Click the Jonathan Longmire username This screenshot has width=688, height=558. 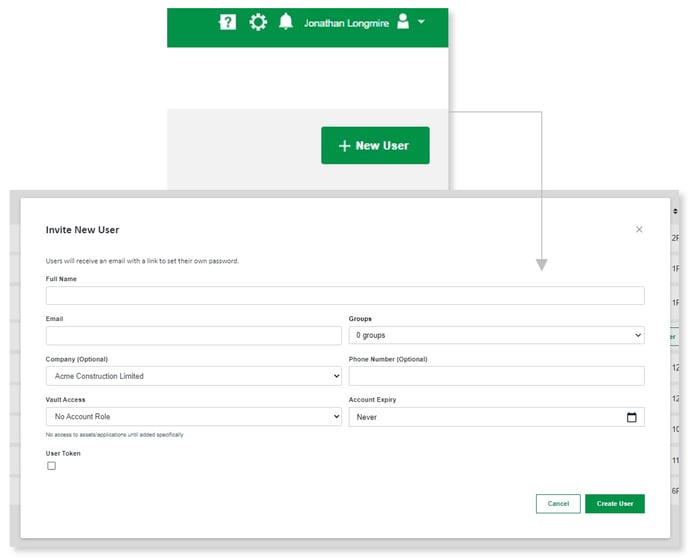click(345, 22)
